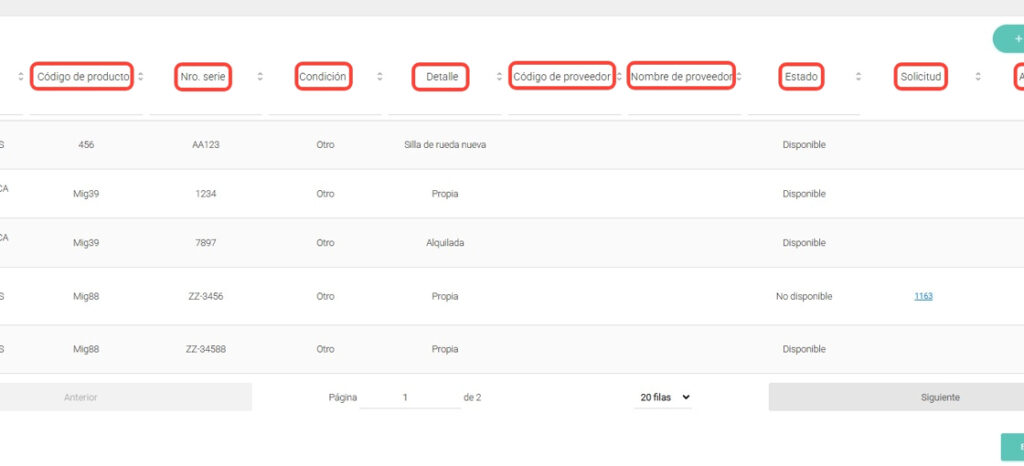1024x466 pixels.
Task: Toggle sort icon next to Estado
Action: [858, 77]
